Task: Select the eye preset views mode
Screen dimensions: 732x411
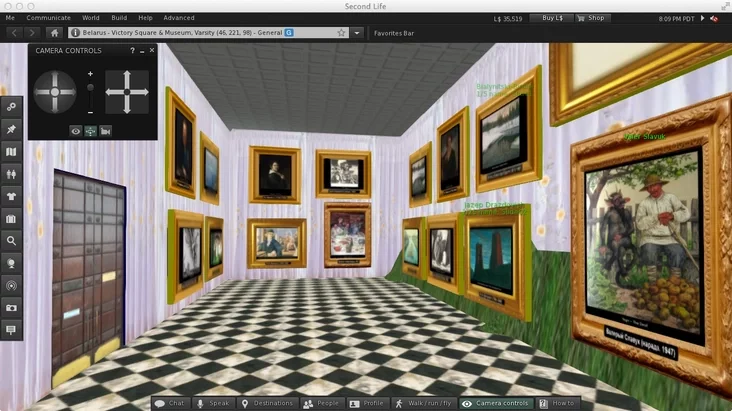Action: click(76, 131)
